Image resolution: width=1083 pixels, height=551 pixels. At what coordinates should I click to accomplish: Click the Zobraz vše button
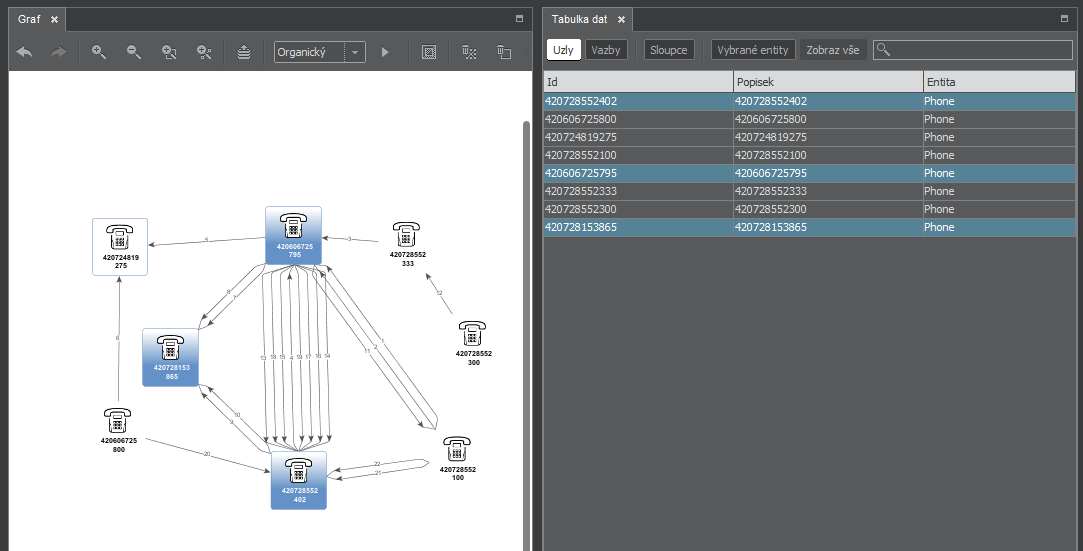[x=833, y=50]
